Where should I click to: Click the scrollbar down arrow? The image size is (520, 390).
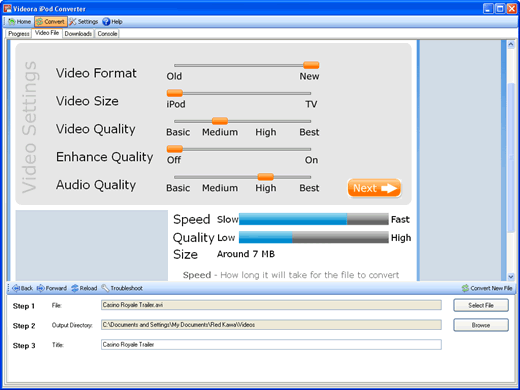pos(511,276)
